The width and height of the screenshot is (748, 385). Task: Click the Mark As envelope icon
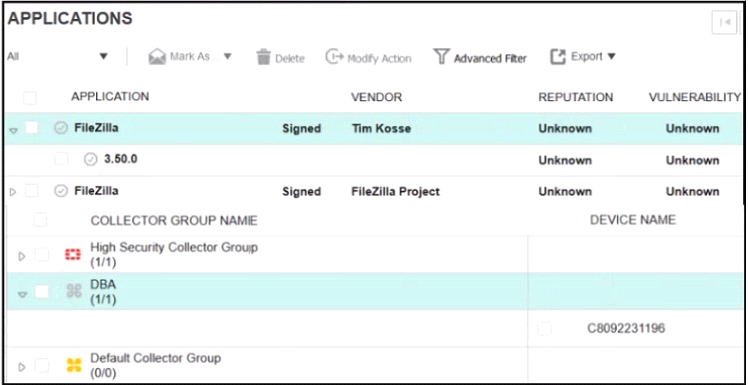157,57
